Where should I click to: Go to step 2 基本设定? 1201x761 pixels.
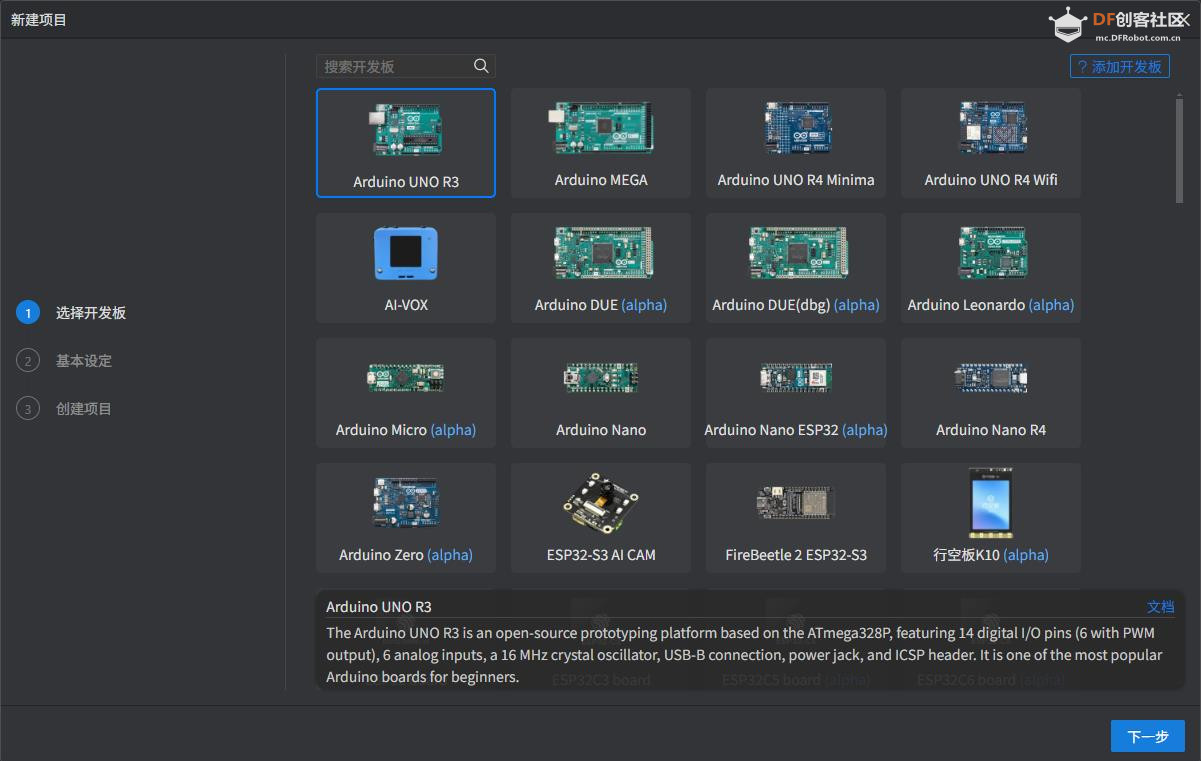pos(65,361)
